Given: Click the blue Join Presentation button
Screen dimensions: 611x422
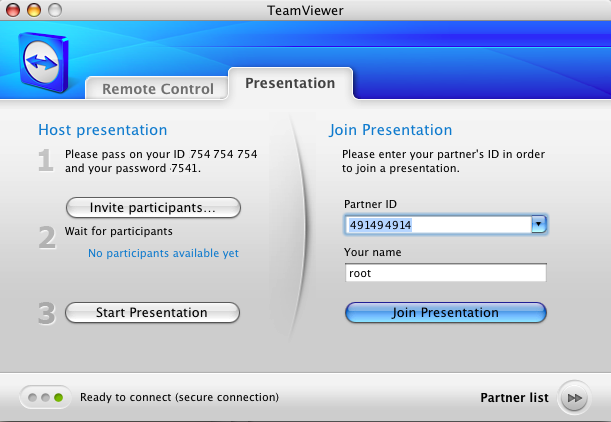Looking at the screenshot, I should click(x=446, y=313).
